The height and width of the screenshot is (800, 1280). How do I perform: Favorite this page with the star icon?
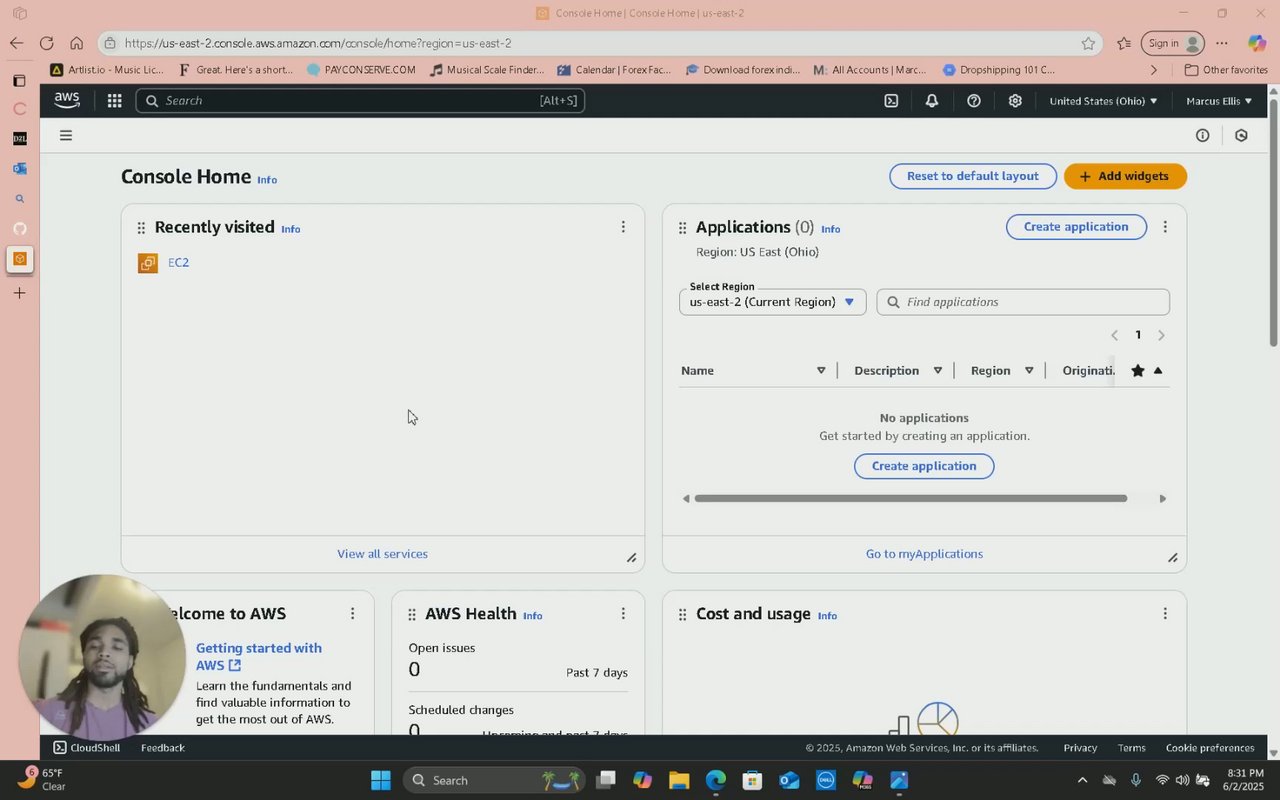tap(1088, 43)
